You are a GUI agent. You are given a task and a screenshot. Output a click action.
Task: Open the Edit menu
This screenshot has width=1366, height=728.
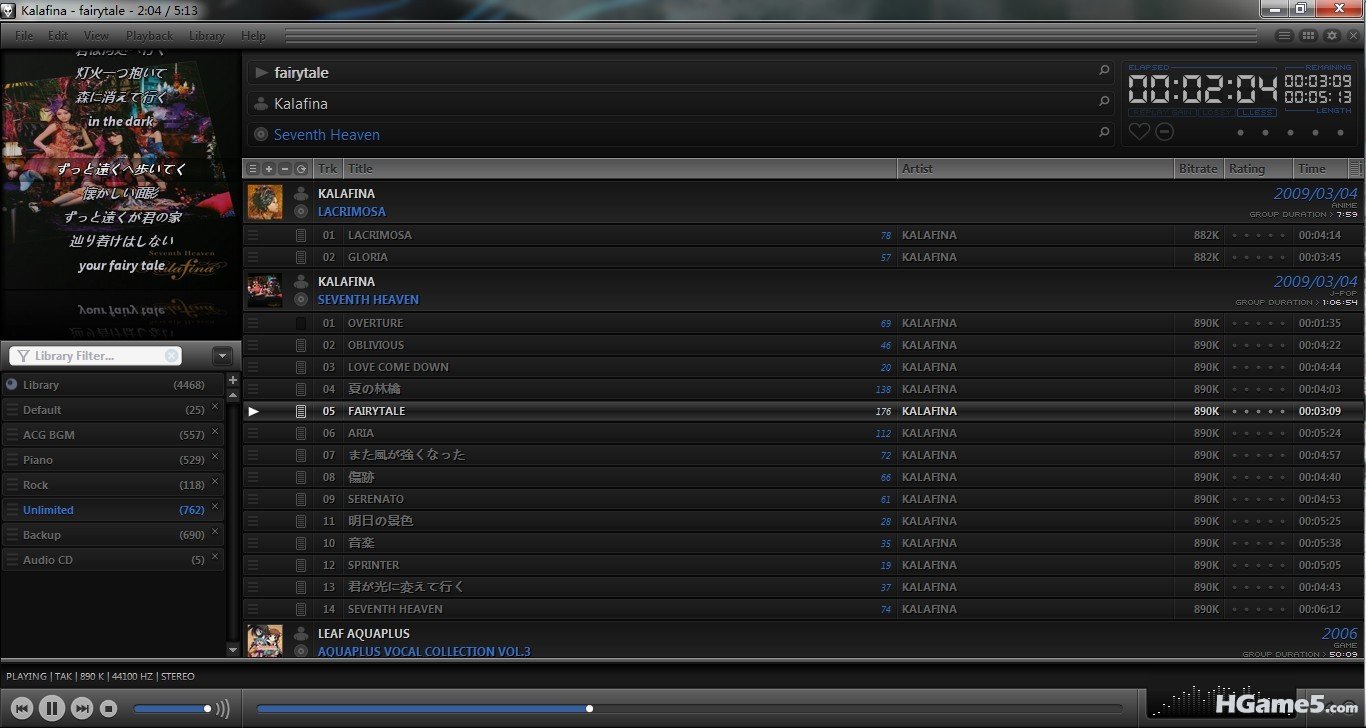(58, 35)
